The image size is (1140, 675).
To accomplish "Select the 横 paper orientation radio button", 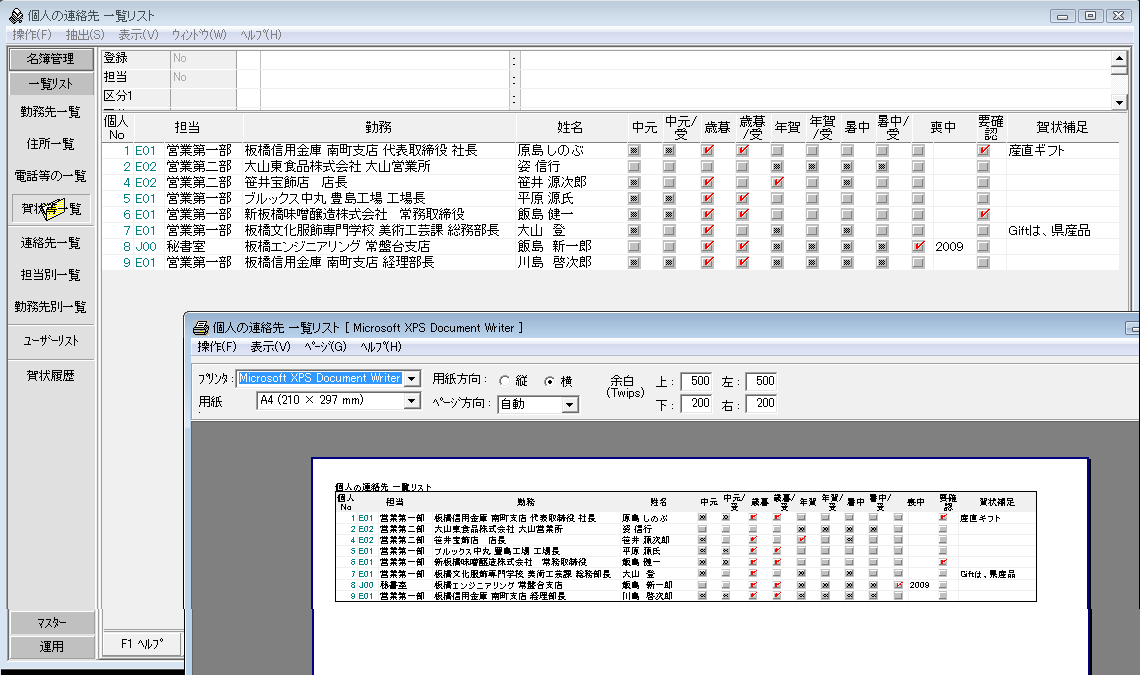I will tap(549, 380).
